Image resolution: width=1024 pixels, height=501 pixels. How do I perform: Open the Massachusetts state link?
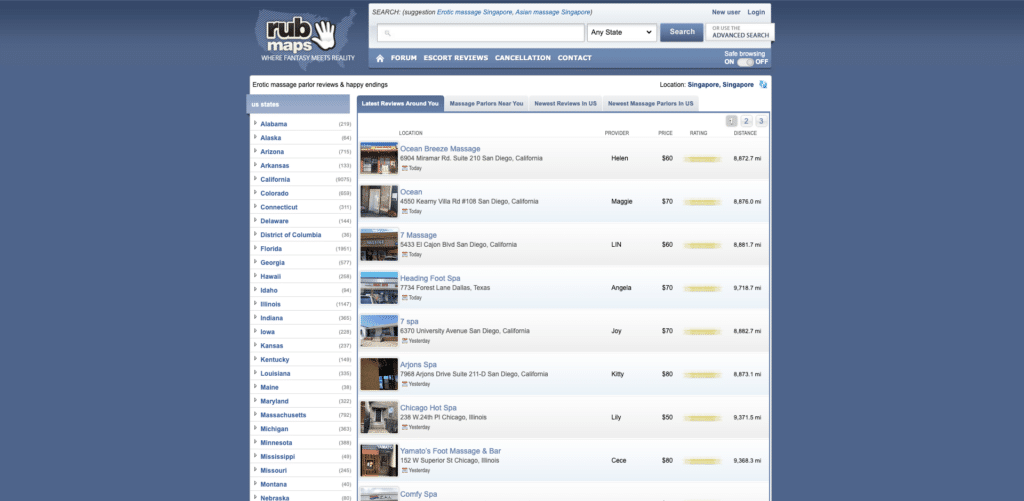pyautogui.click(x=283, y=415)
